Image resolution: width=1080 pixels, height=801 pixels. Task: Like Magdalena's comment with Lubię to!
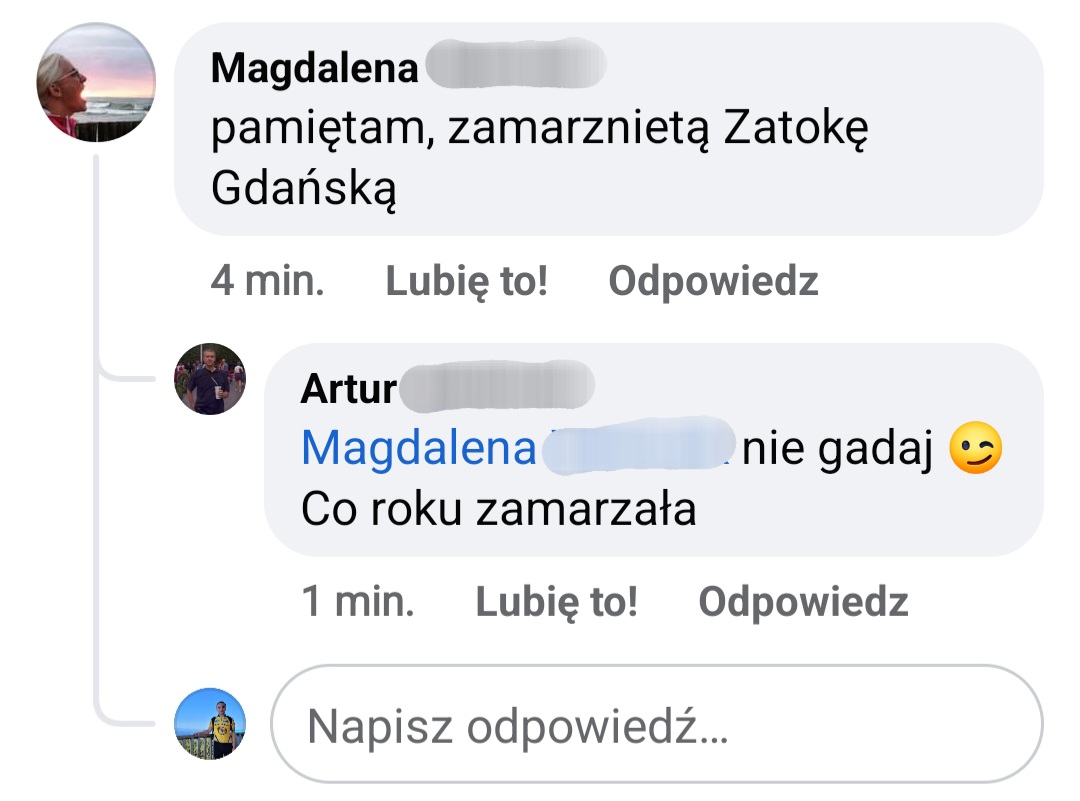click(466, 282)
